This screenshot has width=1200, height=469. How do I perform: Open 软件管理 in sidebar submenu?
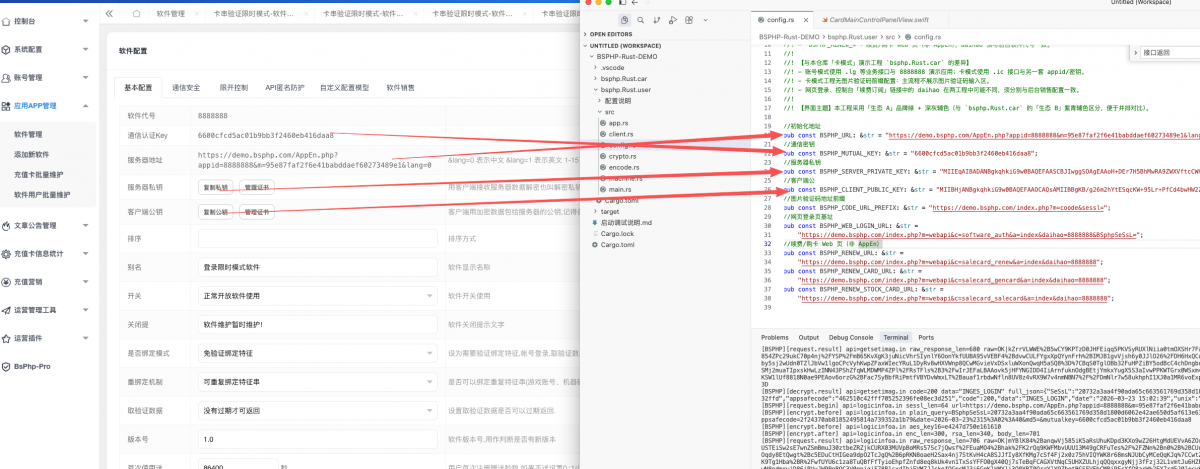coord(28,133)
